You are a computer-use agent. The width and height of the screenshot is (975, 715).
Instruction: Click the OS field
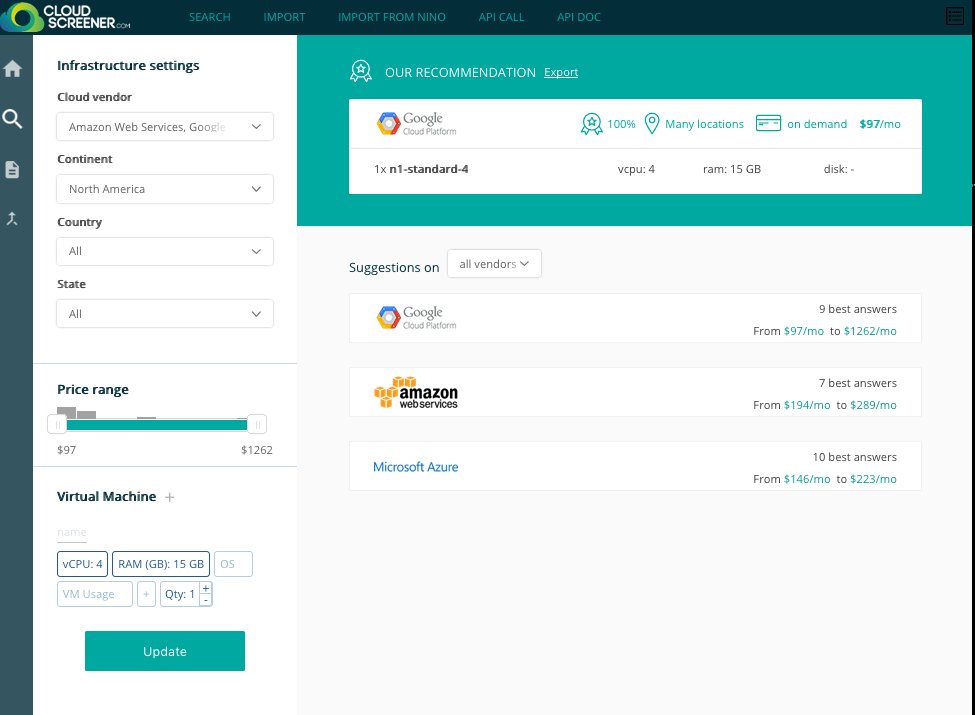[233, 564]
